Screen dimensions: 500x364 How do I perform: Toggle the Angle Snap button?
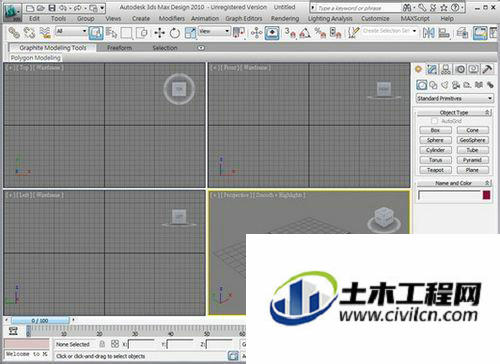305,33
